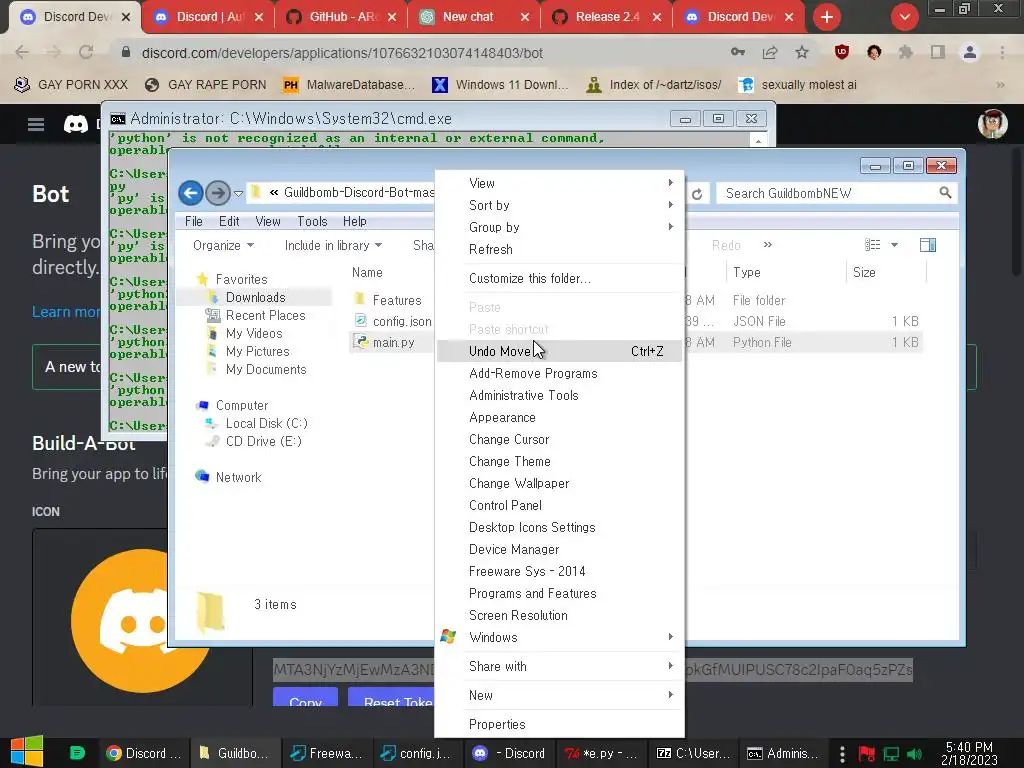Open the Windows 11 Download bookmark

[500, 85]
